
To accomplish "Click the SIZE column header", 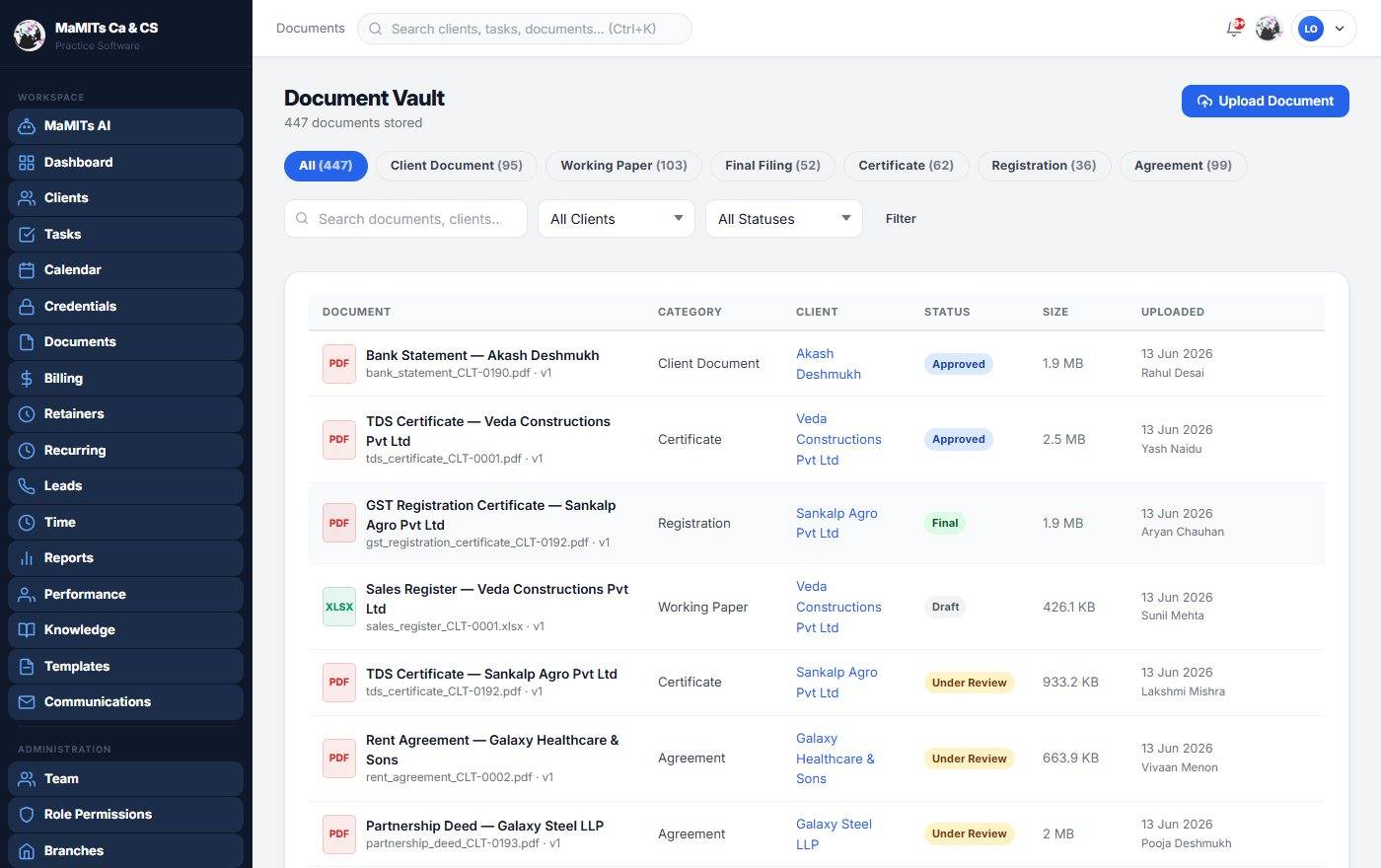I will click(1055, 312).
